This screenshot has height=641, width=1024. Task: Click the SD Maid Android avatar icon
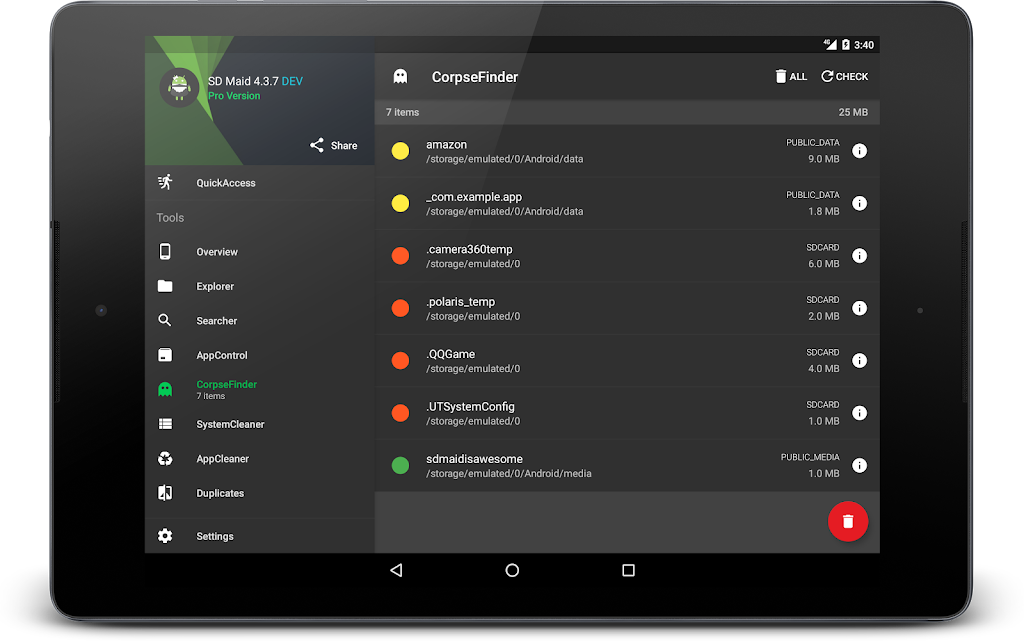pyautogui.click(x=180, y=87)
